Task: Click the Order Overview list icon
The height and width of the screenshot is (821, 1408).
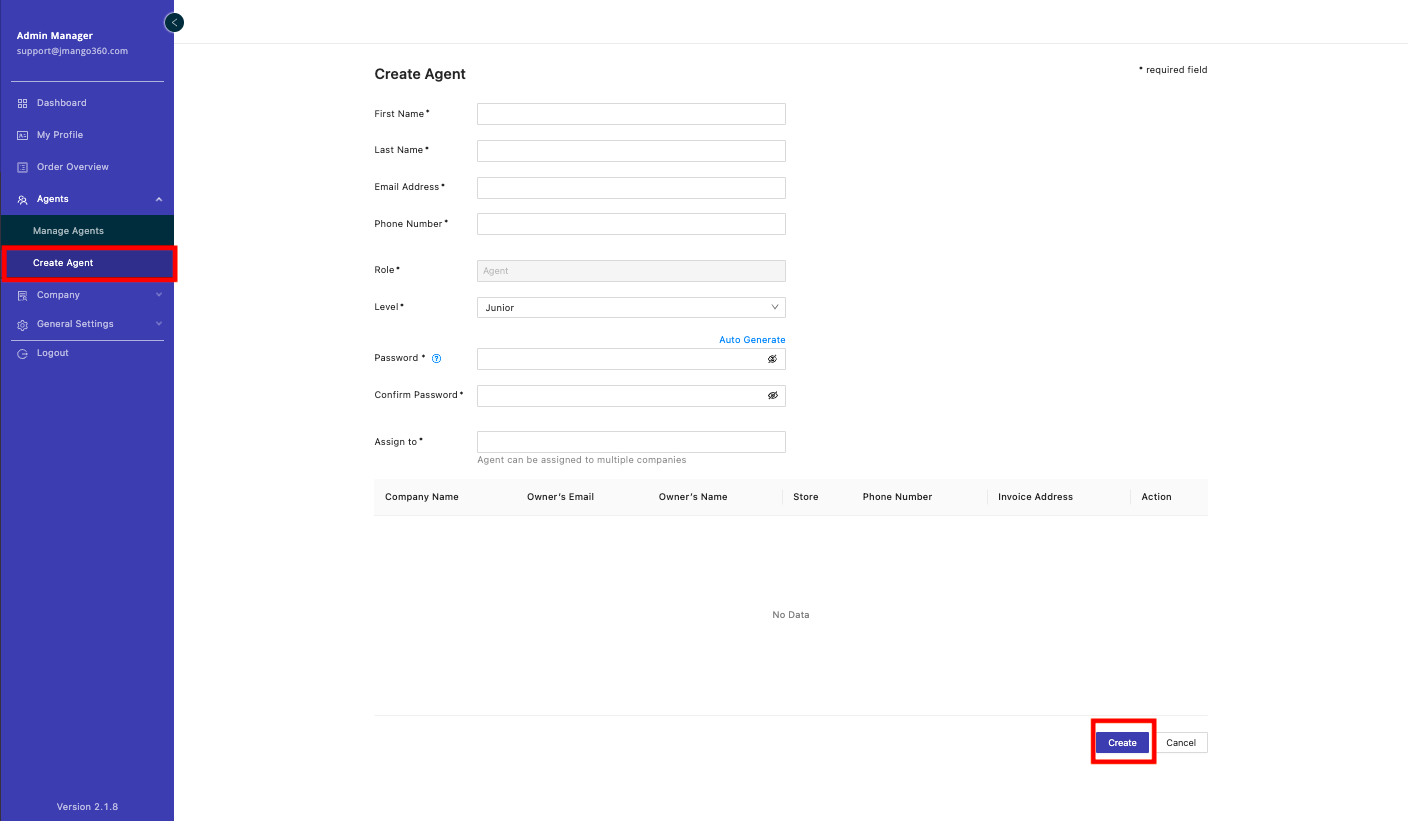Action: pos(23,167)
